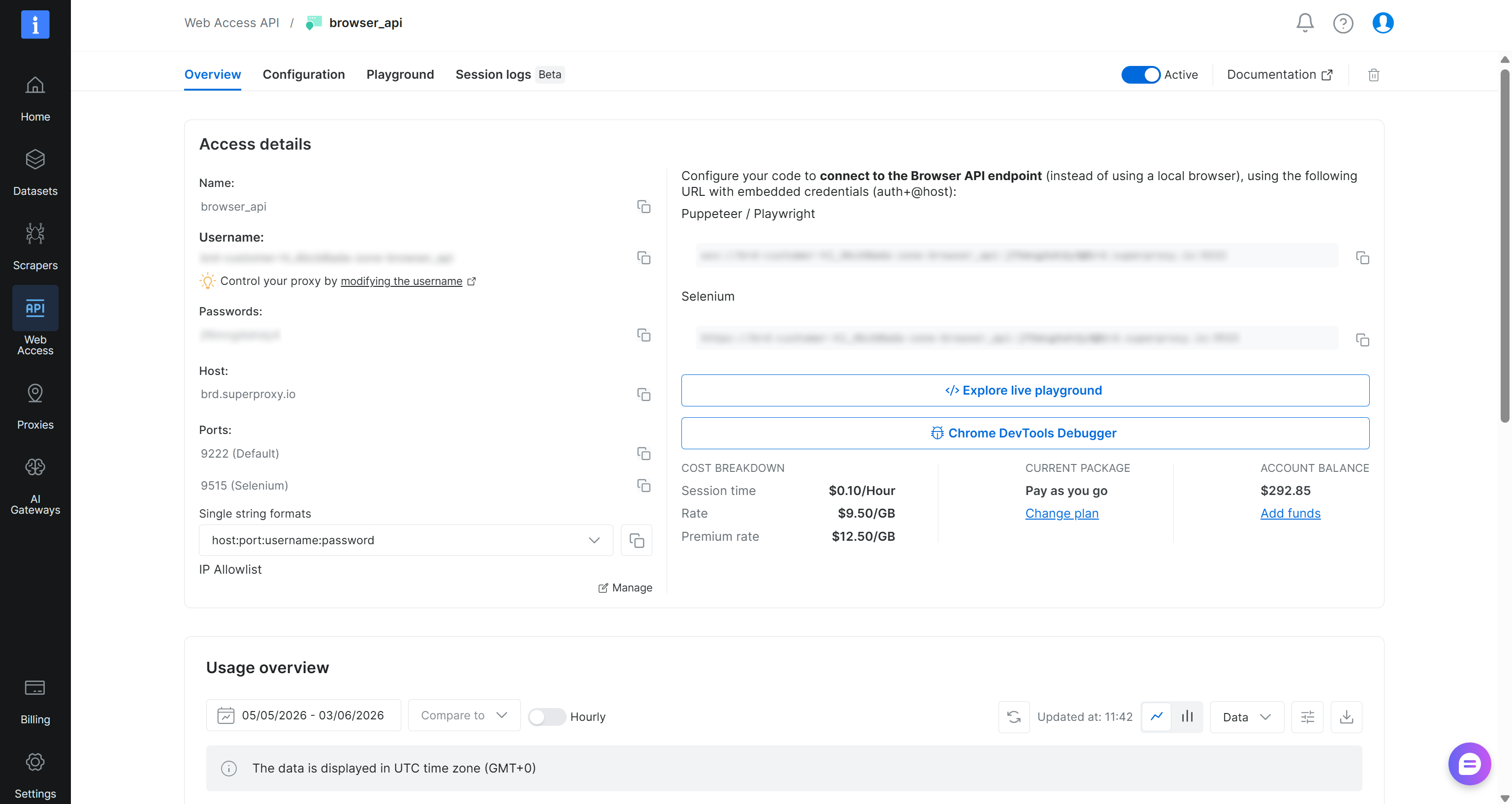This screenshot has width=1512, height=804.
Task: Click the $0.10/Hour session time value
Action: point(862,491)
